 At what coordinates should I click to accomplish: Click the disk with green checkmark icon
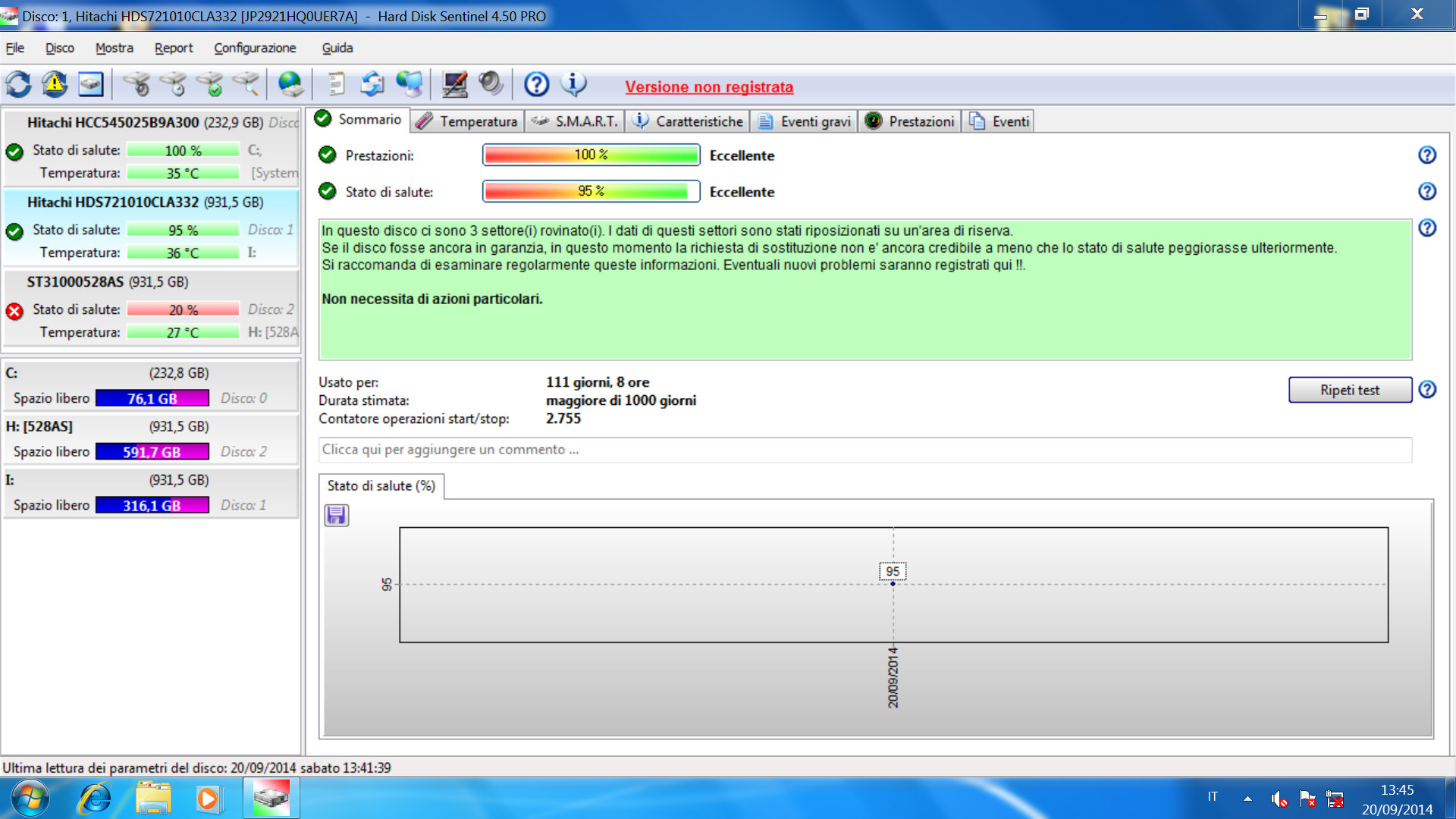coord(210,84)
